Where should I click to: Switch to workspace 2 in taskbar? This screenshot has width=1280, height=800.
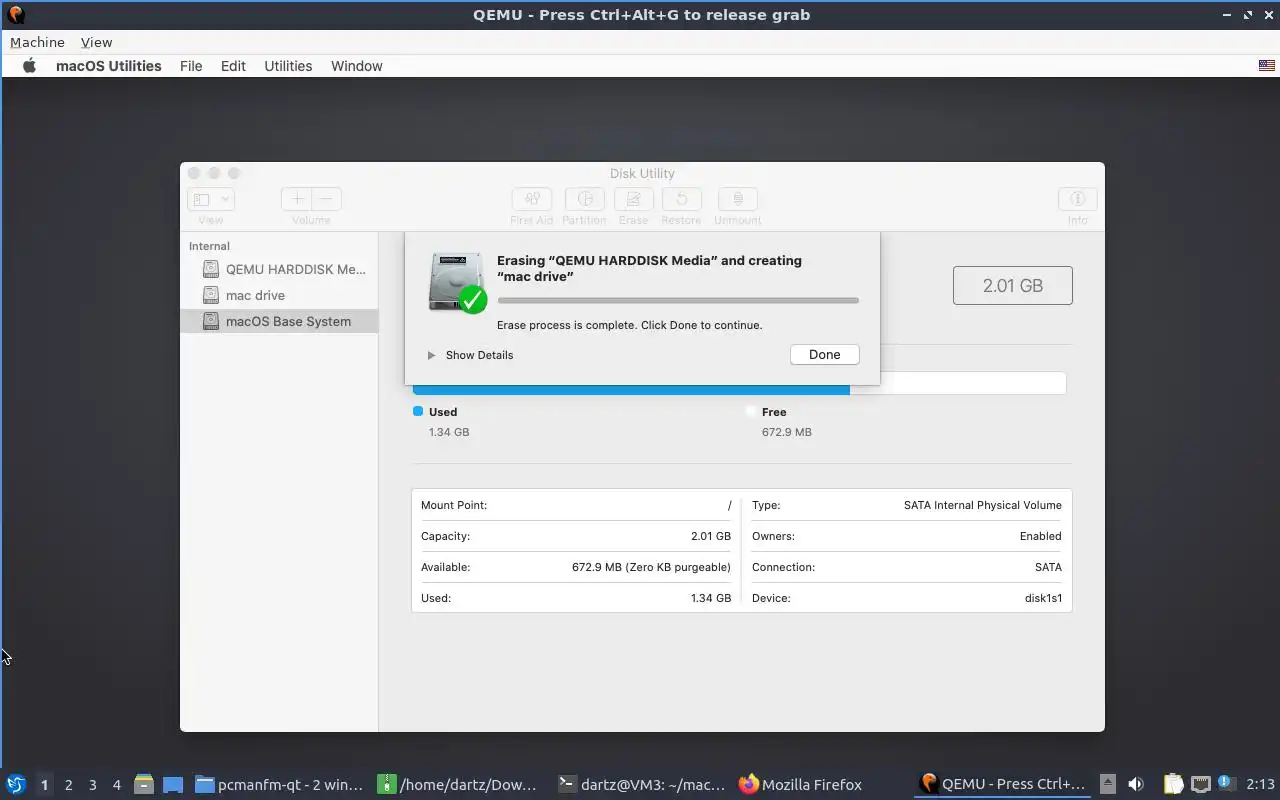(68, 785)
